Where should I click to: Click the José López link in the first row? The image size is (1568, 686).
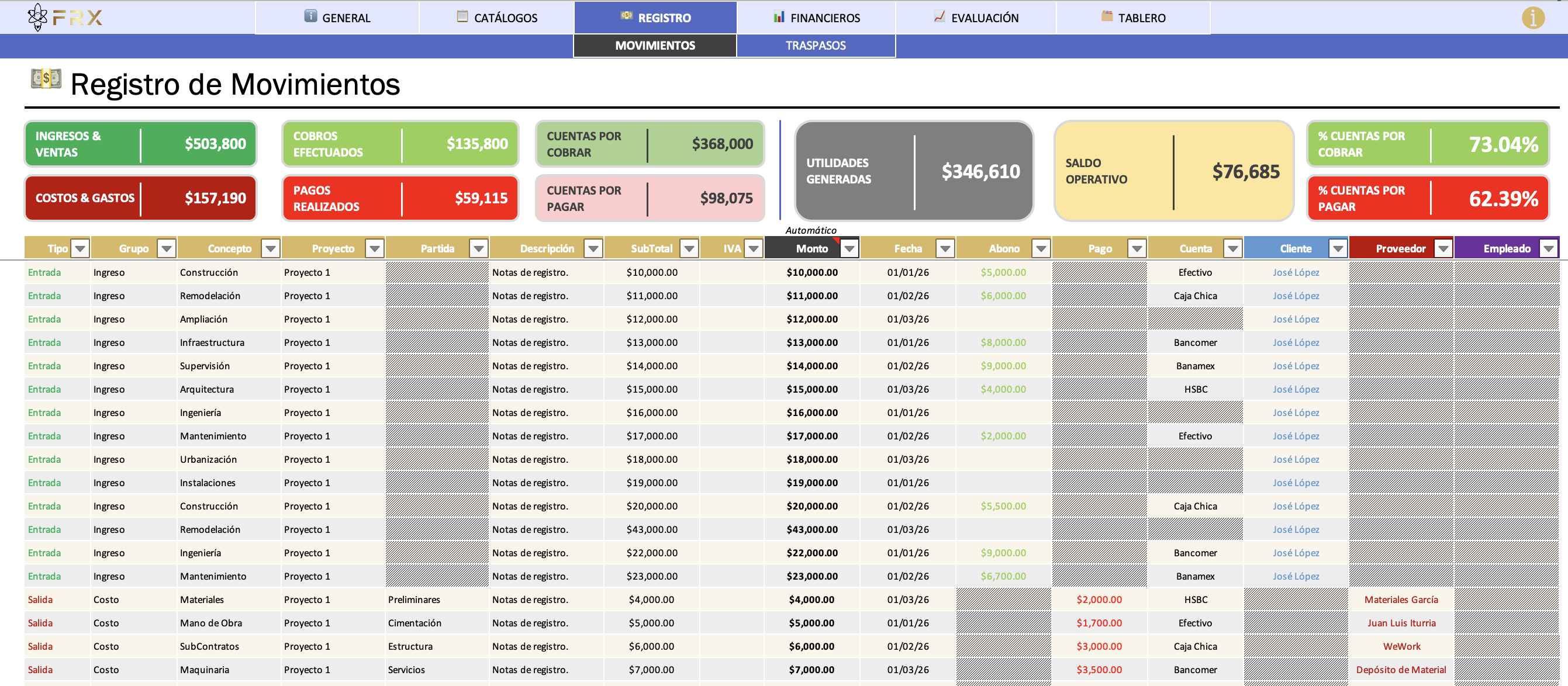point(1296,272)
